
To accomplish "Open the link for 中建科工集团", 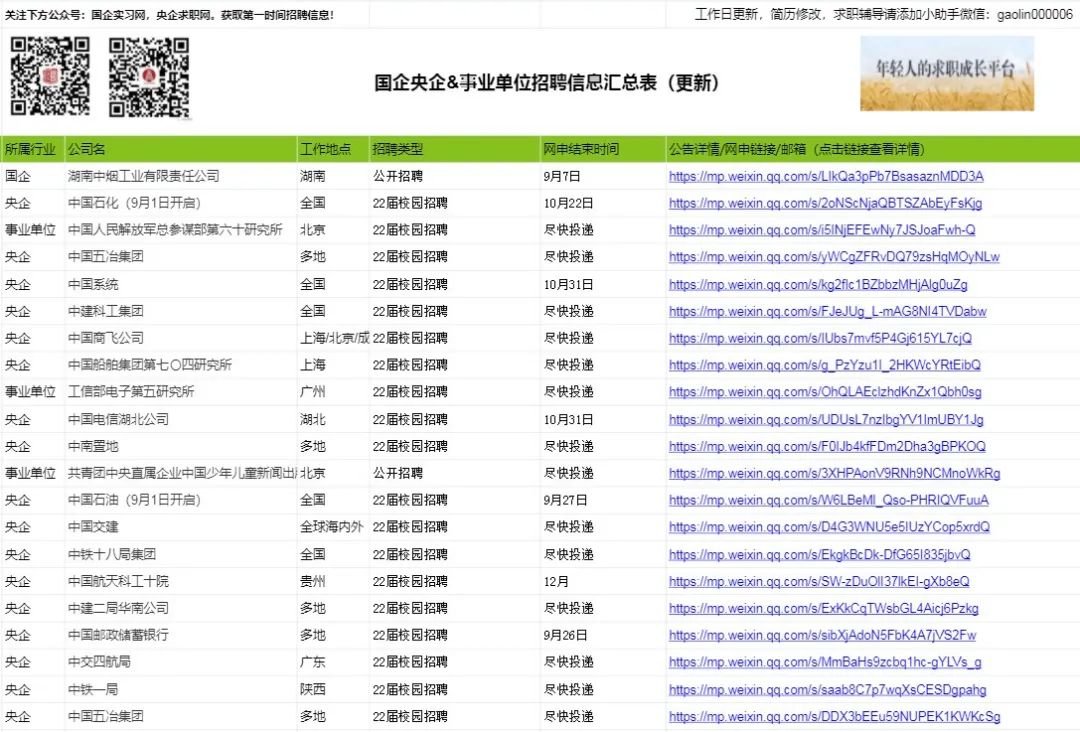I will [827, 312].
